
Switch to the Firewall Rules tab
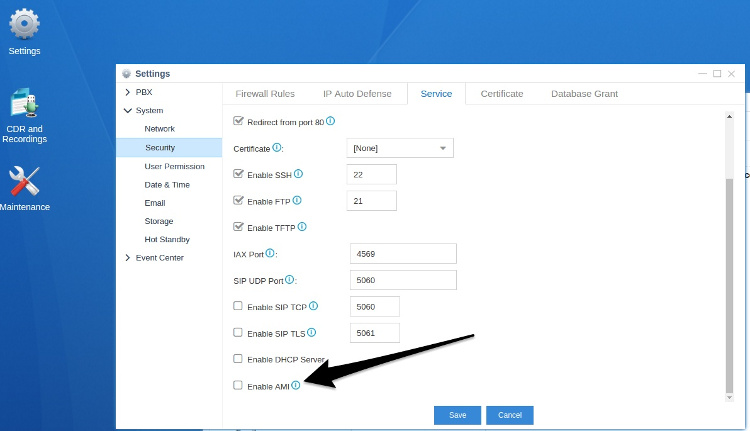265,94
